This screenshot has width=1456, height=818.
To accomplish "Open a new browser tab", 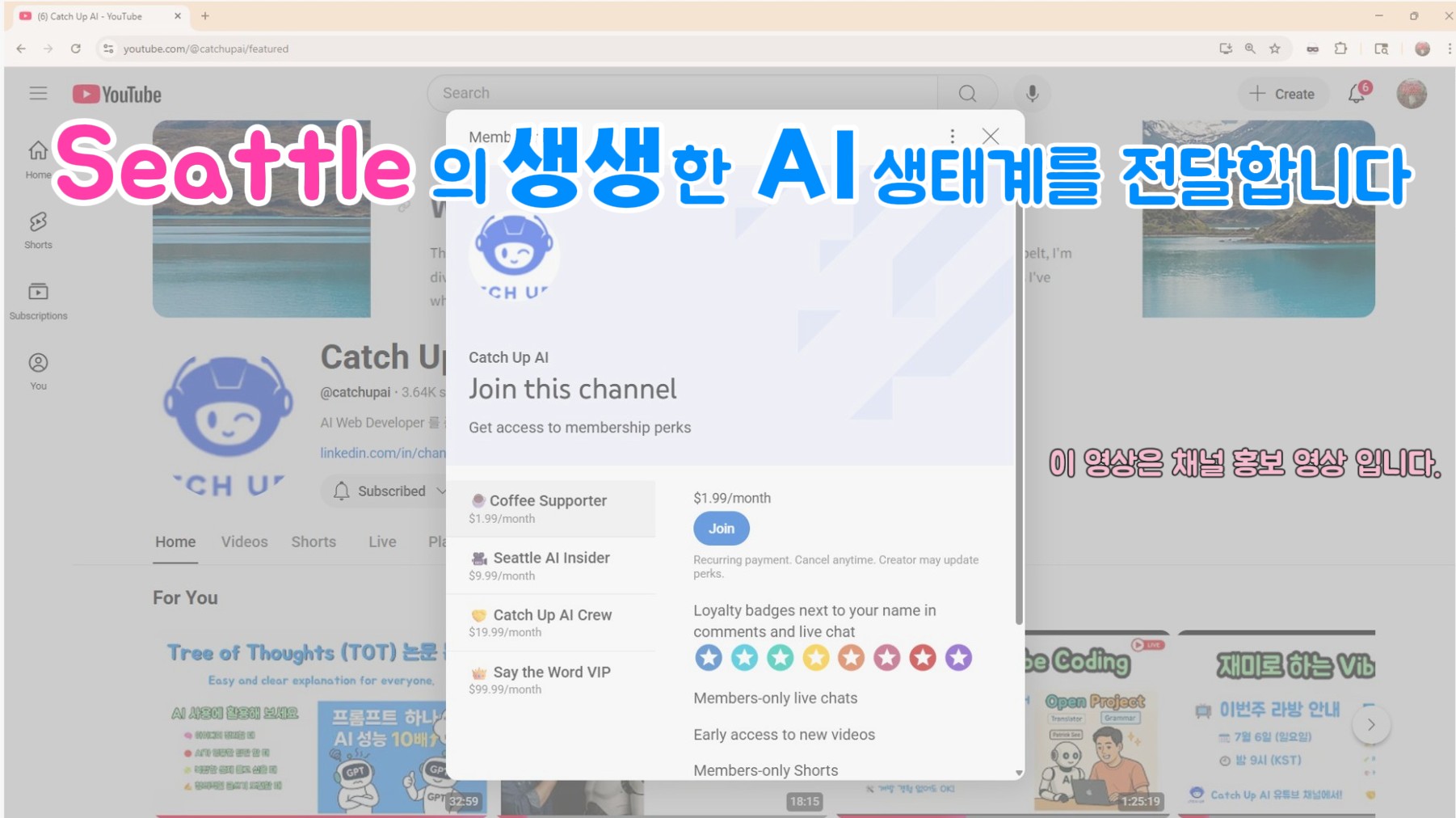I will click(x=205, y=15).
